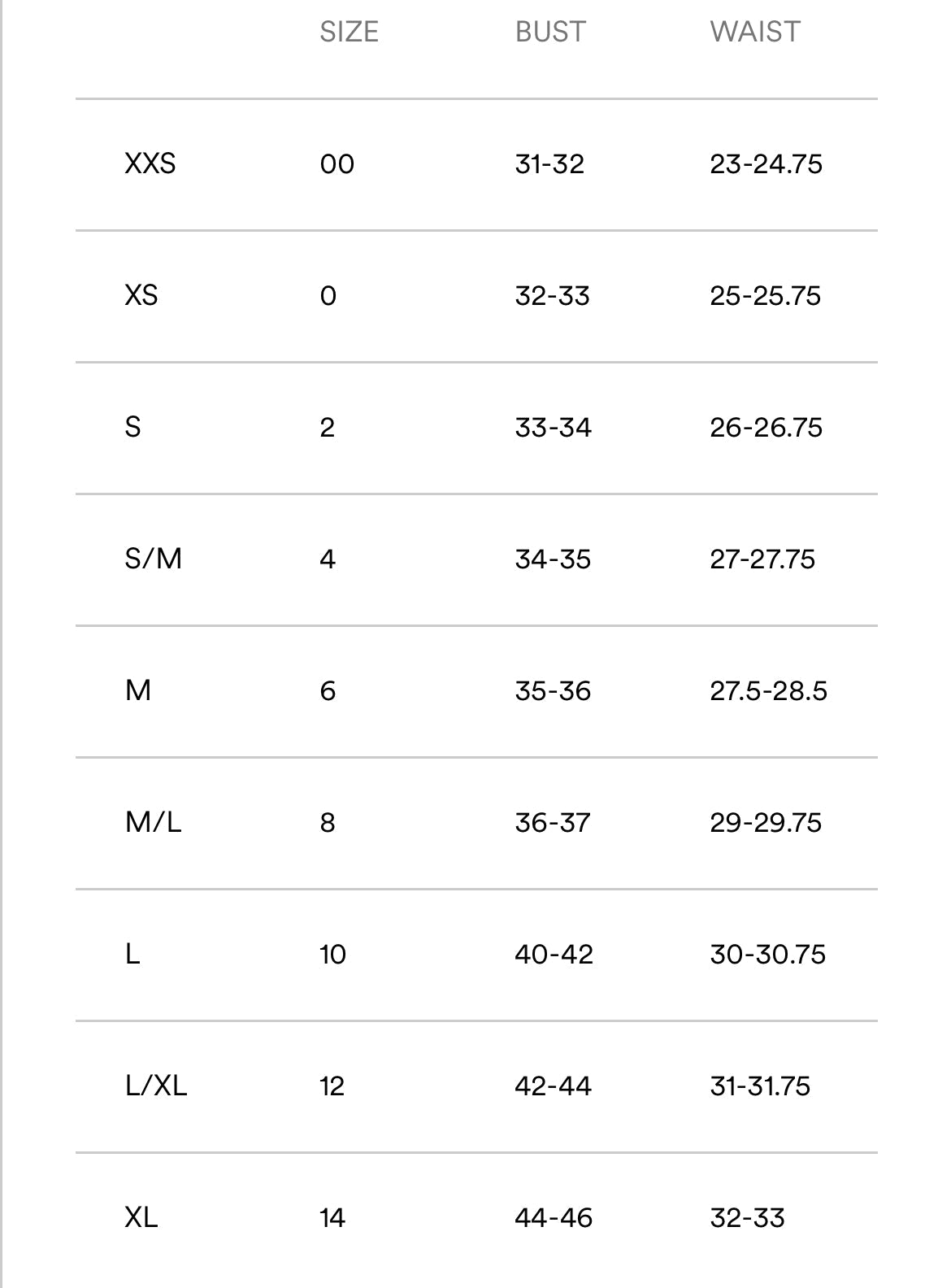Click bust measurement 33-34

coord(553,428)
